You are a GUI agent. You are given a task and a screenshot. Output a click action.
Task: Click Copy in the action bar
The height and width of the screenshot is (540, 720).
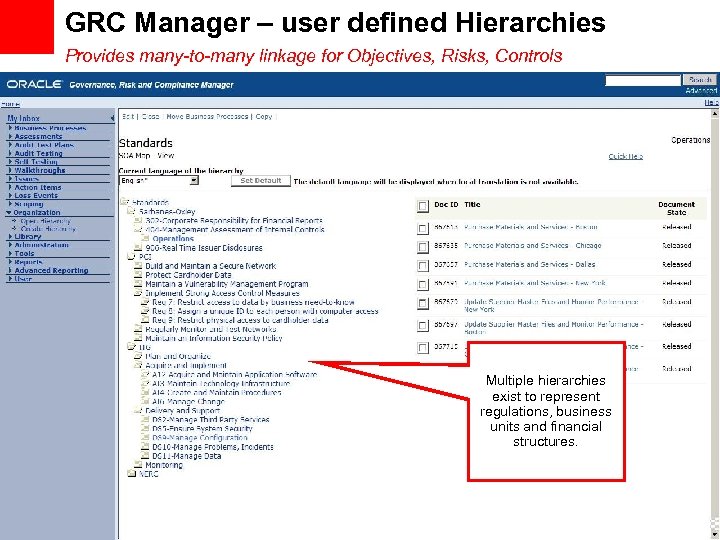click(x=264, y=117)
